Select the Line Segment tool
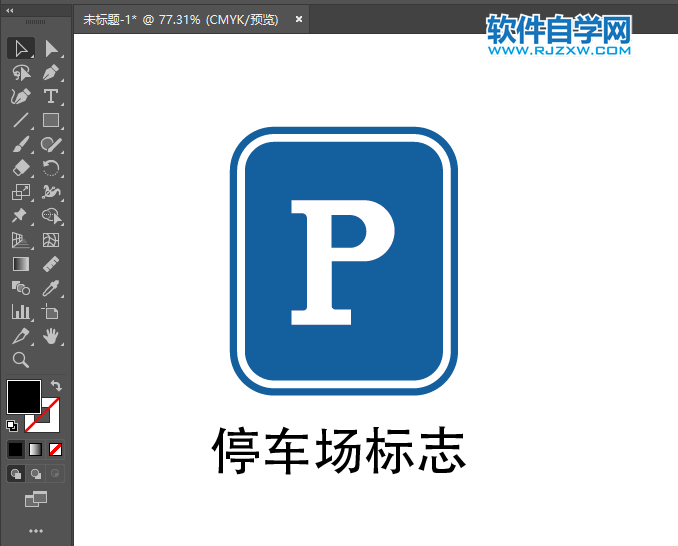The width and height of the screenshot is (678, 546). pyautogui.click(x=21, y=120)
